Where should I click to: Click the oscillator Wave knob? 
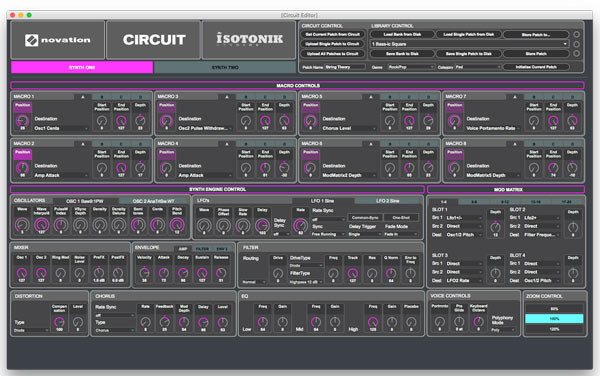[22, 225]
